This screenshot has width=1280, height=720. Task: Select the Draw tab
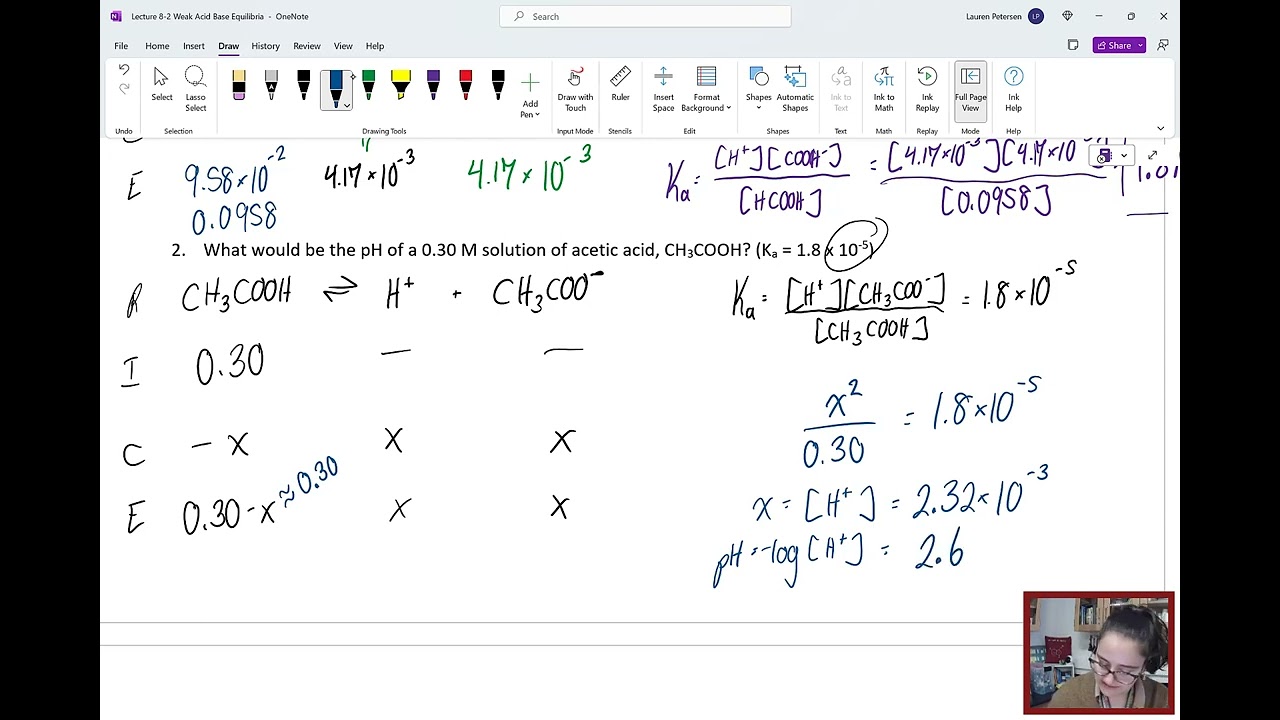(229, 46)
